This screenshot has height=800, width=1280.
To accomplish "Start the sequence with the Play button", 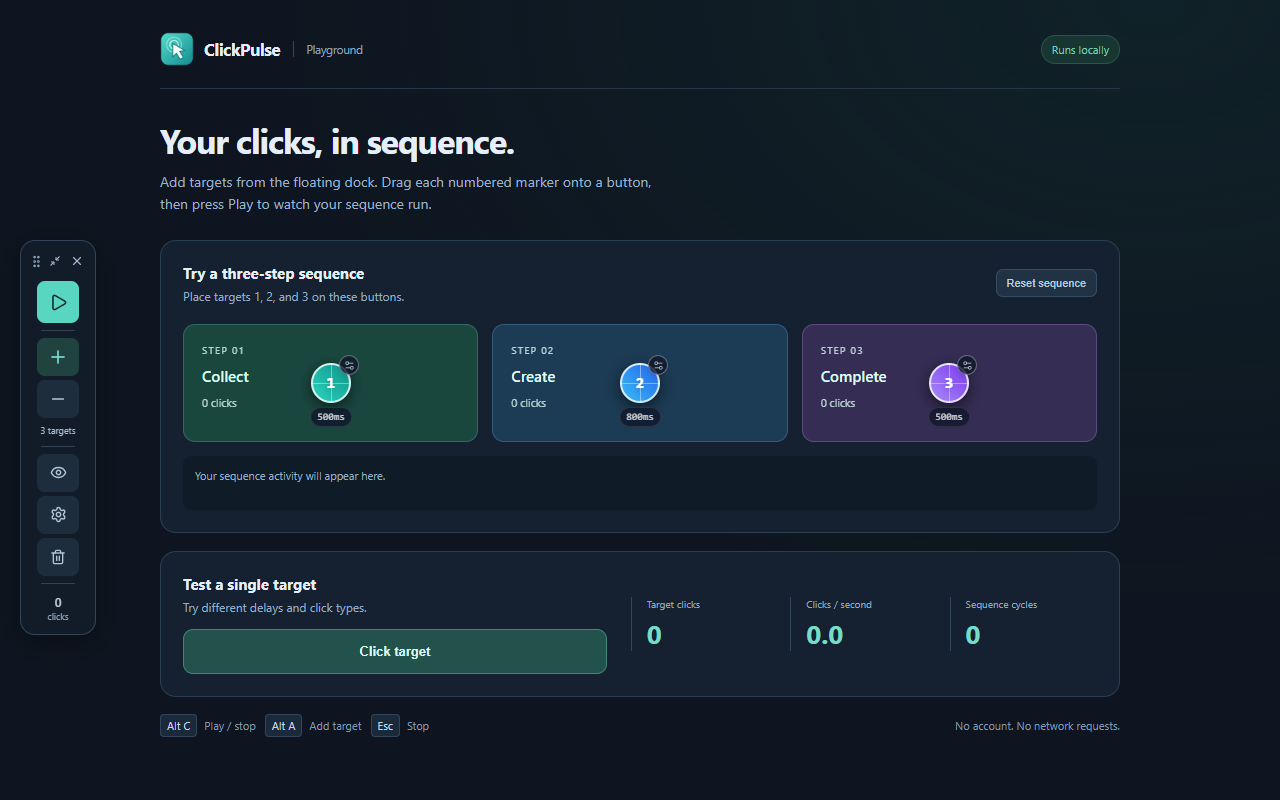I will tap(58, 302).
